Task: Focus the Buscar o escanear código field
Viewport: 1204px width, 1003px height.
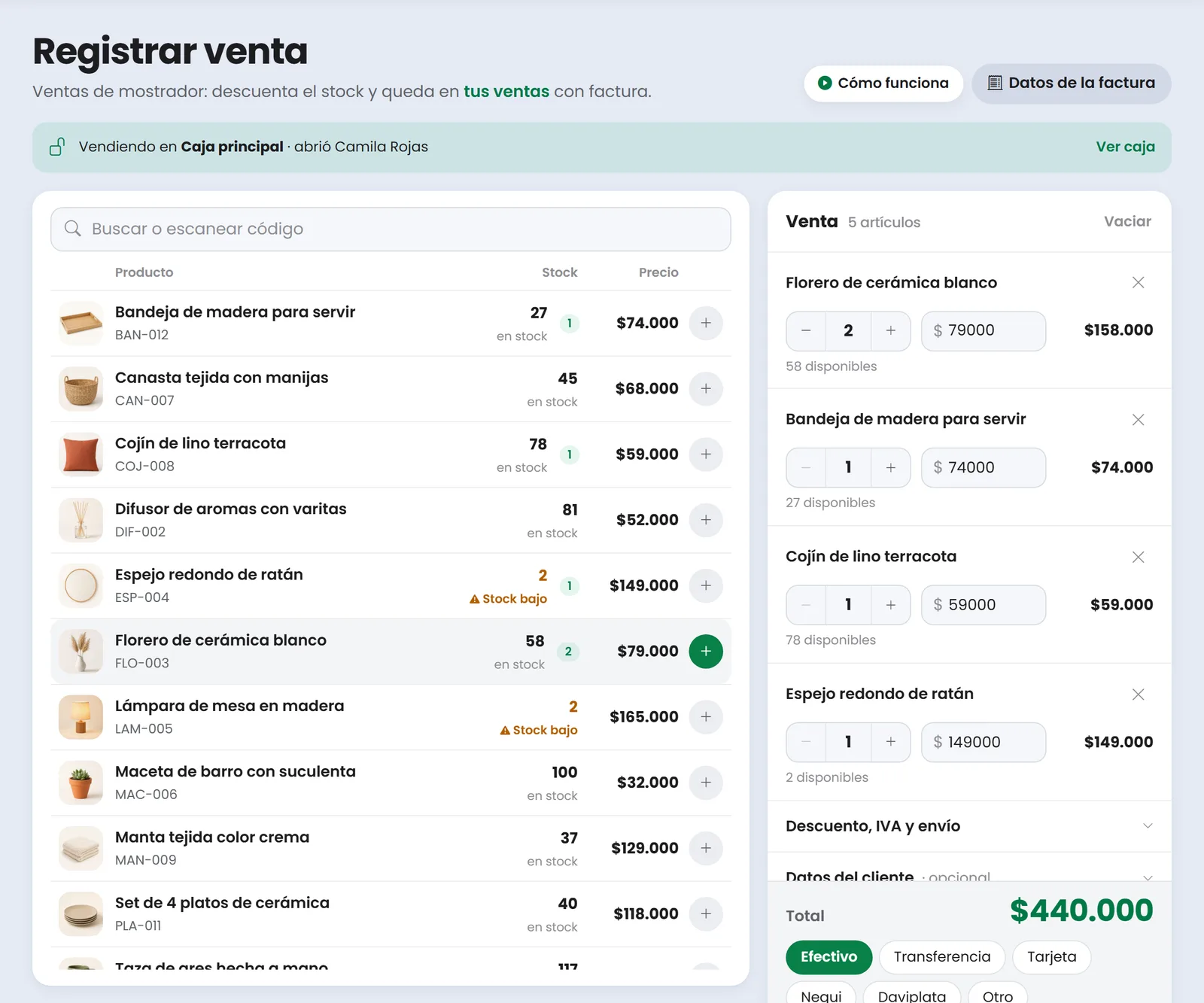Action: point(391,229)
